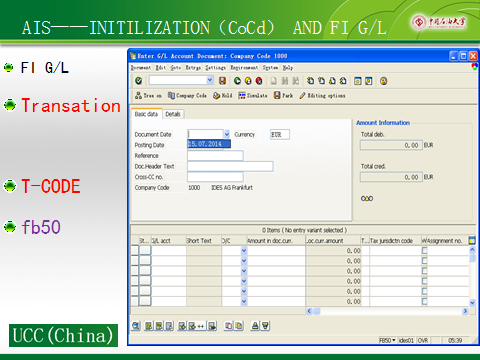Click the Company Code button
This screenshot has height=360, width=480.
click(187, 96)
